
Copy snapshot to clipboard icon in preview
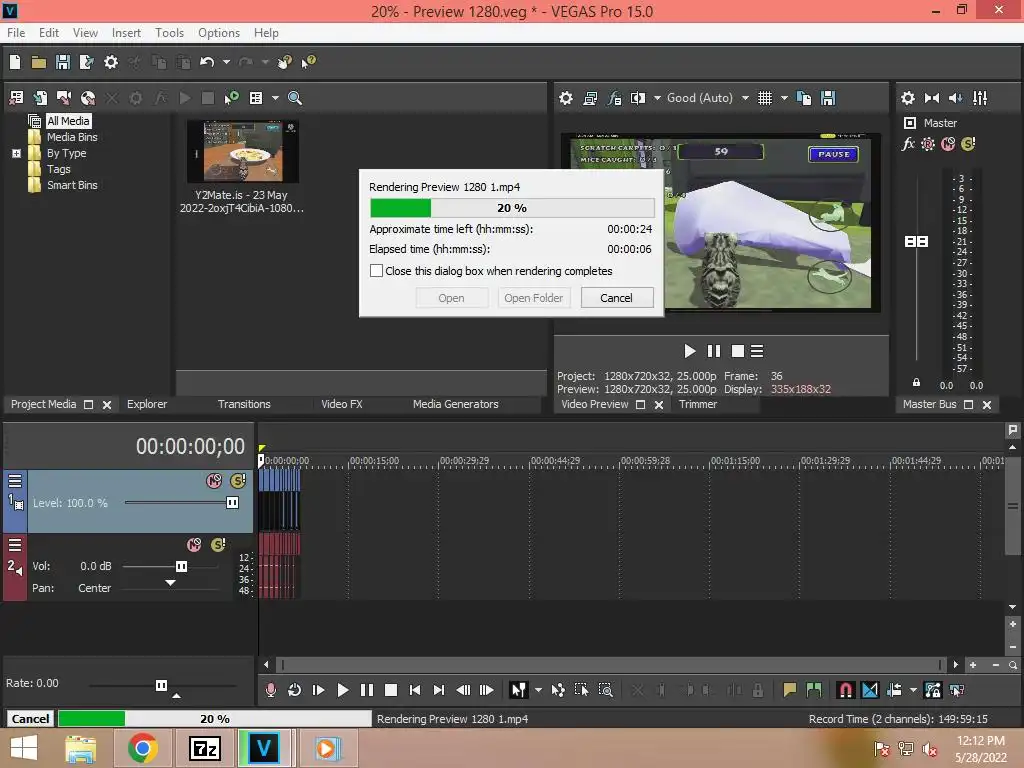(804, 98)
